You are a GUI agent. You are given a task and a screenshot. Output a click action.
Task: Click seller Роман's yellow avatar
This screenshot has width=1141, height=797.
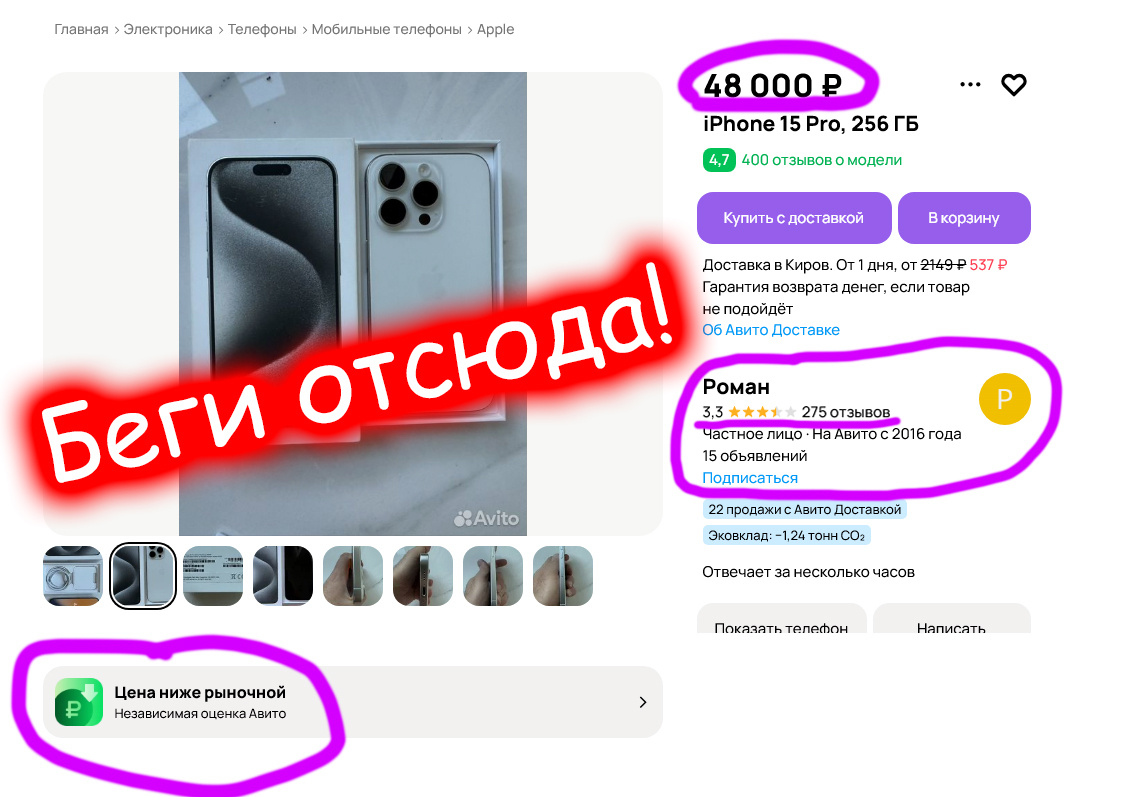pos(1004,399)
